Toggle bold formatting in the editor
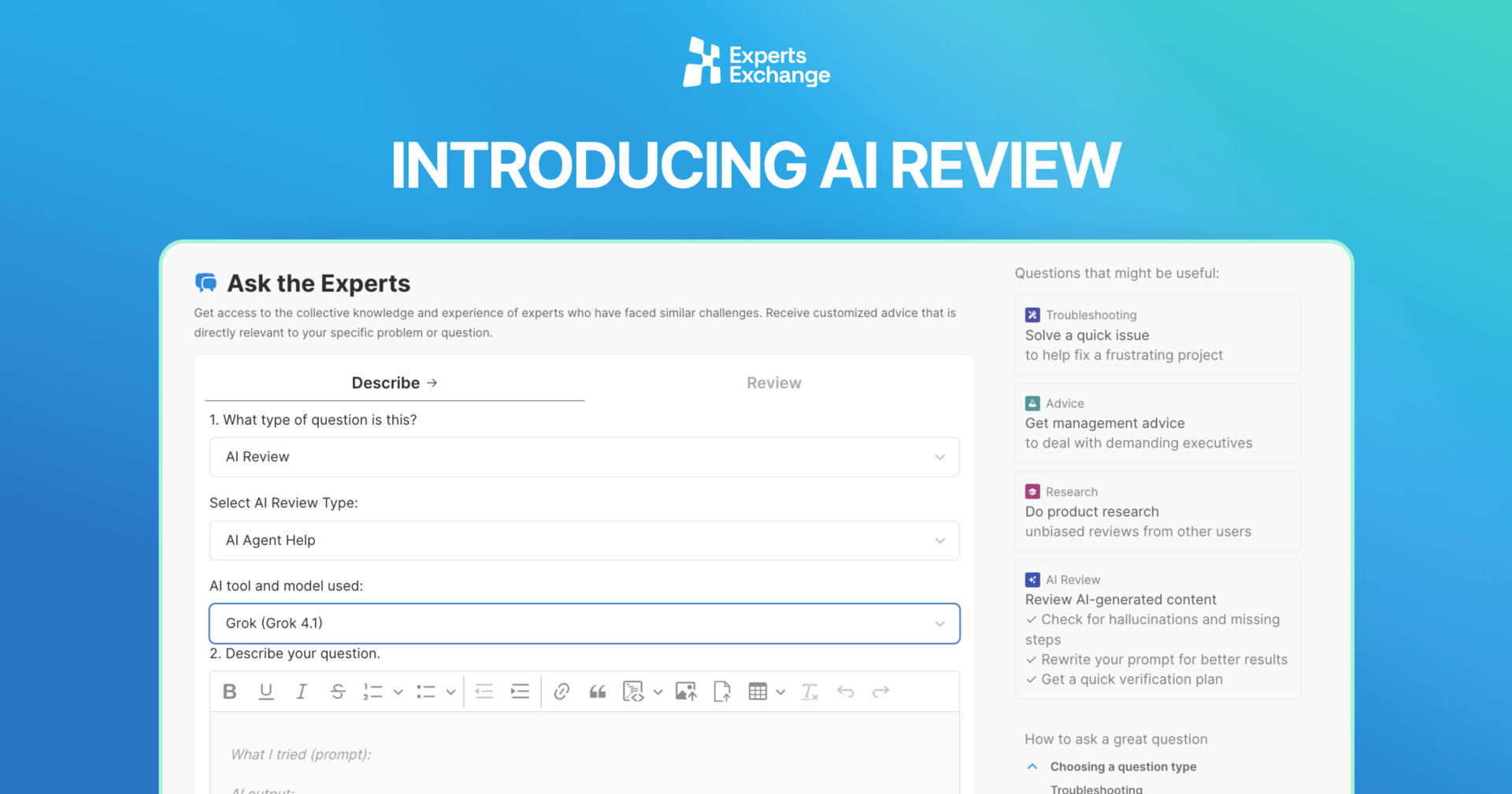 coord(229,692)
